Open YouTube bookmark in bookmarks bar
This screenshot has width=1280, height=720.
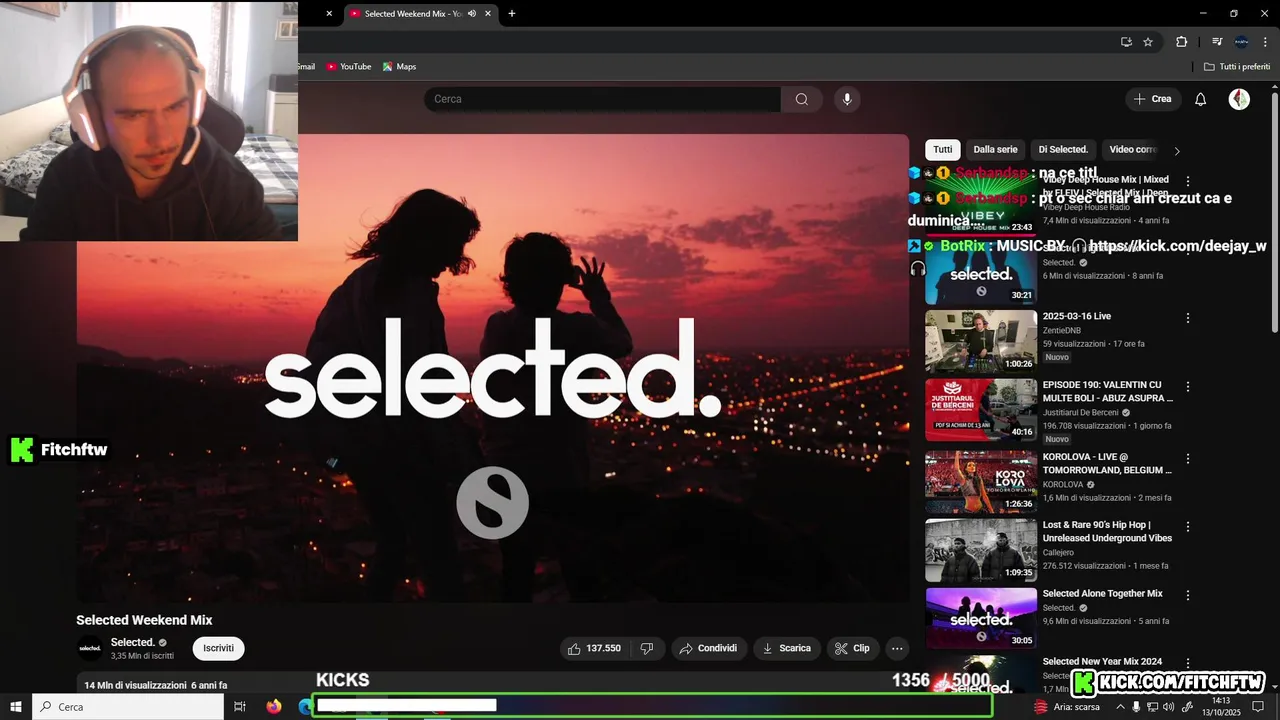348,67
